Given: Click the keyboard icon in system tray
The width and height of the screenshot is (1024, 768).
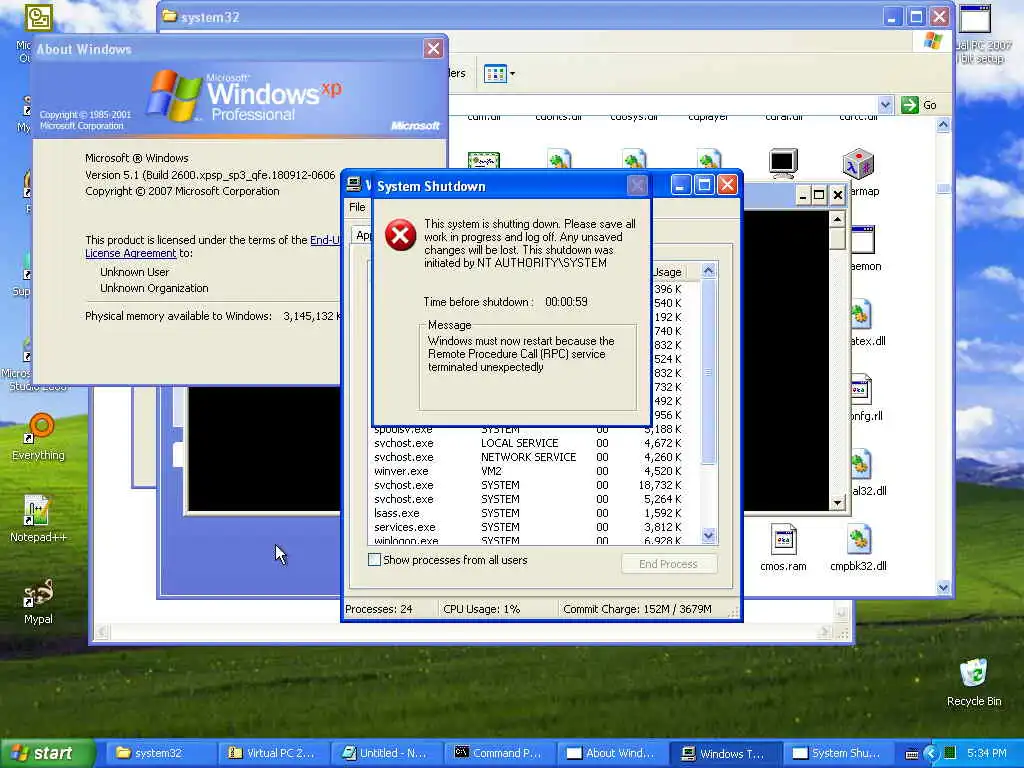Looking at the screenshot, I should 912,754.
